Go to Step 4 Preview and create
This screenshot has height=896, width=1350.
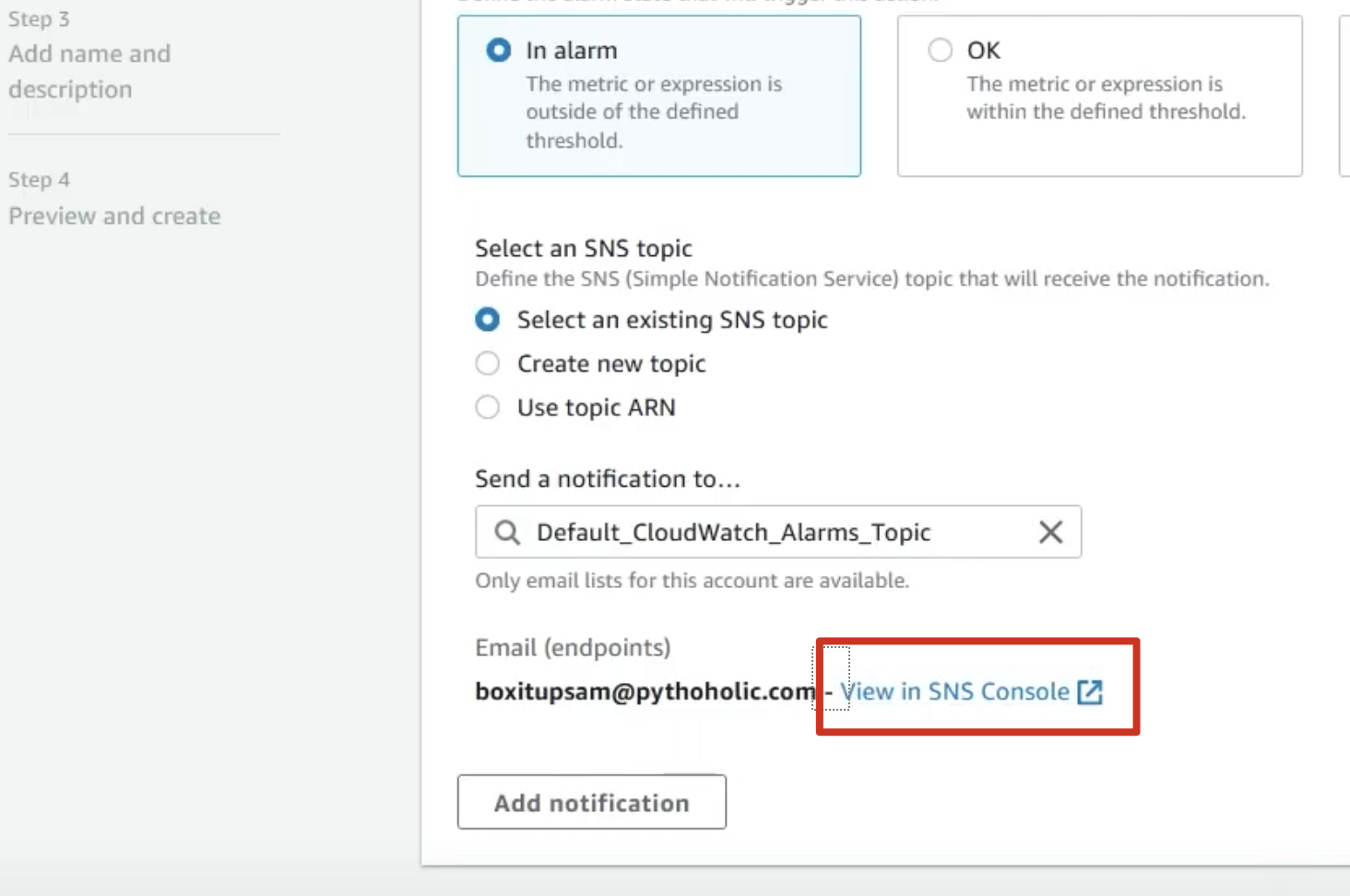tap(114, 216)
